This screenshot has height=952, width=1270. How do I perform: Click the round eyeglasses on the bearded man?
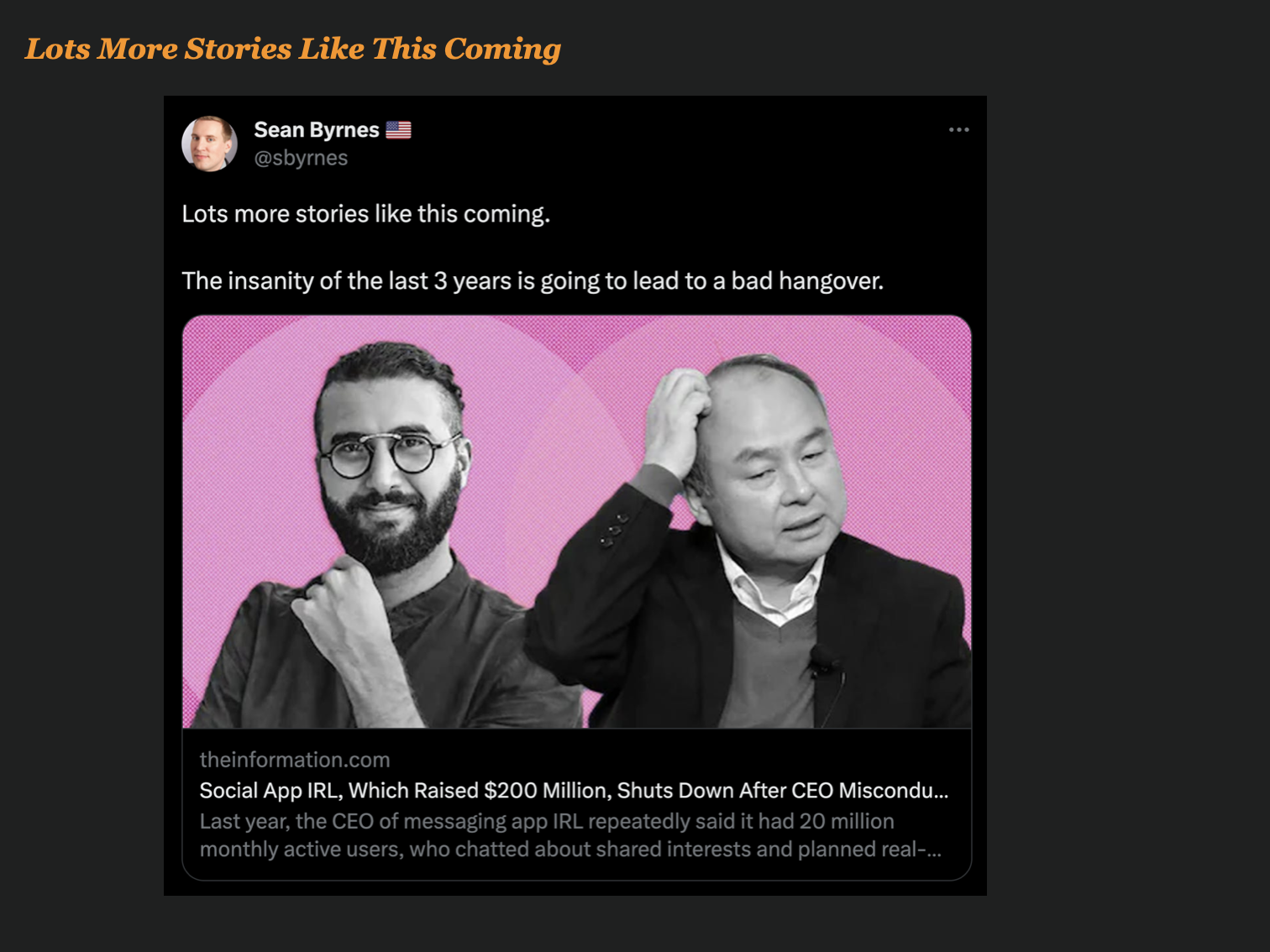(385, 454)
